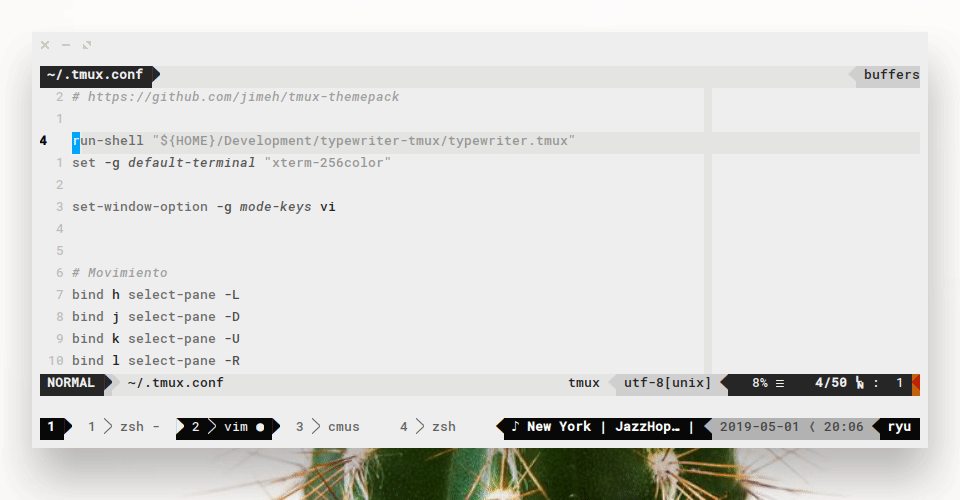Click the lines icon next to 8%
Image resolution: width=960 pixels, height=500 pixels.
tap(780, 384)
